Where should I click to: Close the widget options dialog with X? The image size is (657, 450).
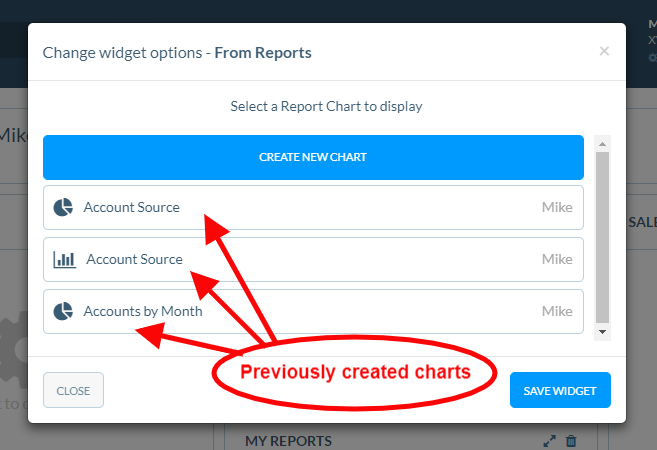604,51
